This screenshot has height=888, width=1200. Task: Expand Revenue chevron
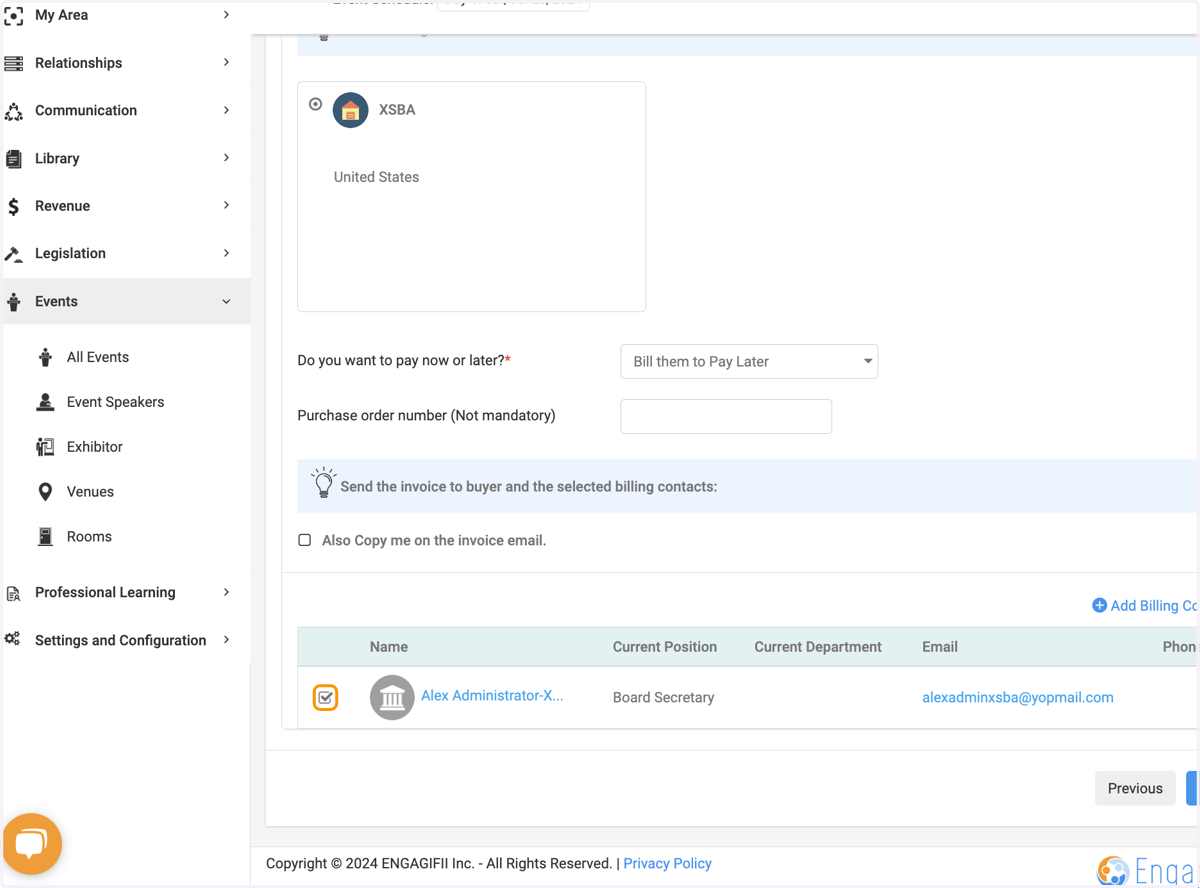226,205
